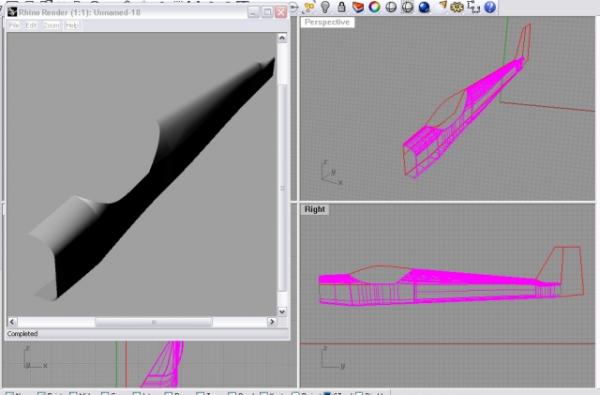600x395 pixels.
Task: Click the two-headed Show objects icon
Action: coord(309,7)
